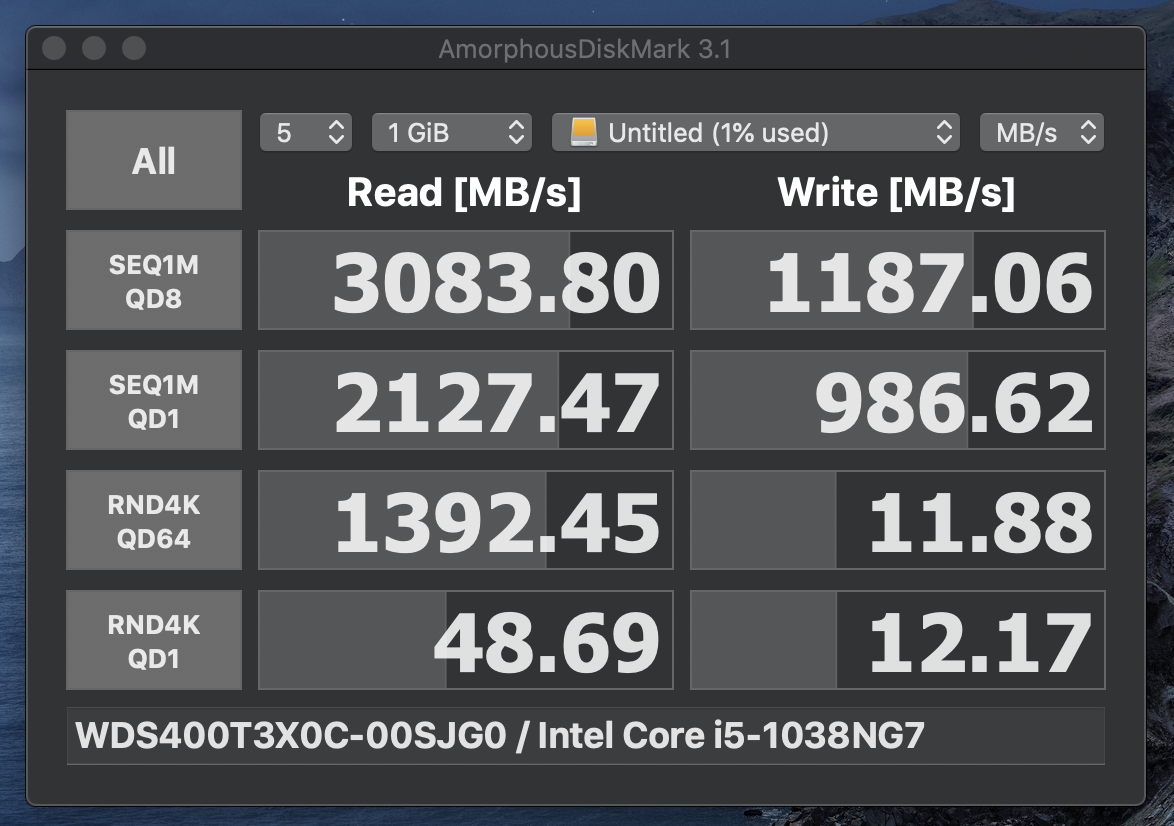This screenshot has width=1174, height=826.
Task: Select the SEQ1M QD1 write value 986.62
Action: (898, 400)
